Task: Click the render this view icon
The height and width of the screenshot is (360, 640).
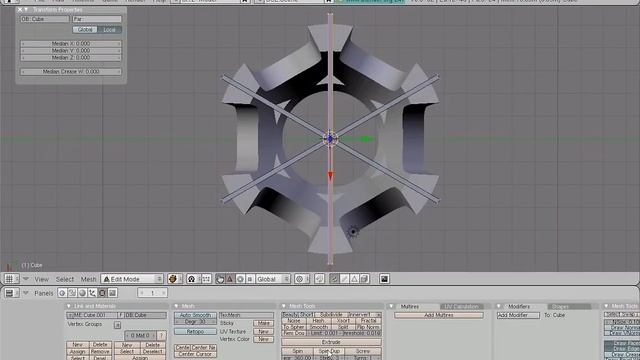Action: click(384, 279)
